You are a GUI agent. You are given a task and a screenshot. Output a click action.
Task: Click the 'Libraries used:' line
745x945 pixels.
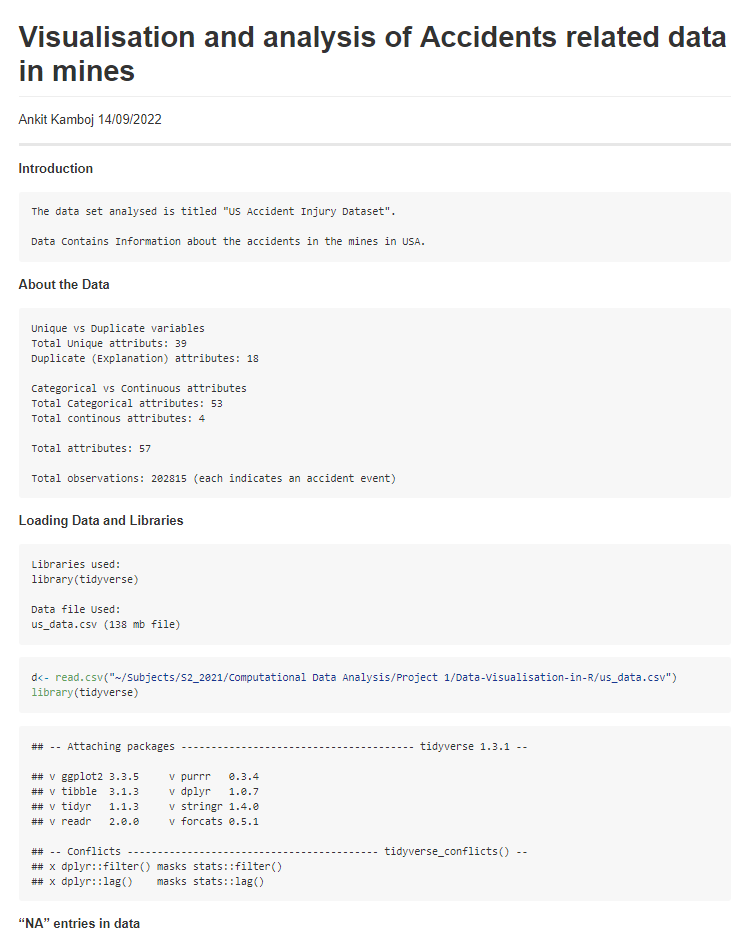click(76, 564)
